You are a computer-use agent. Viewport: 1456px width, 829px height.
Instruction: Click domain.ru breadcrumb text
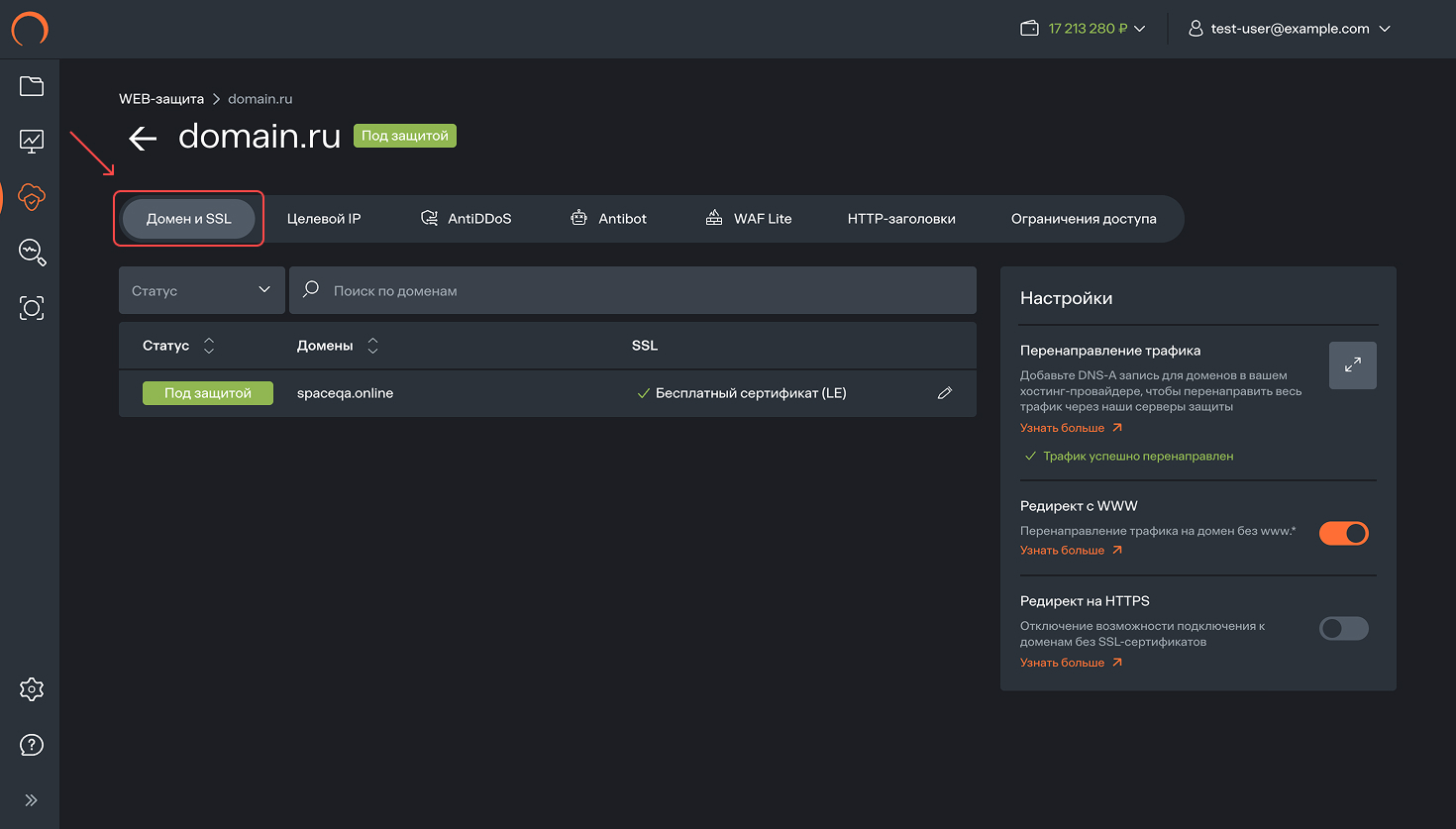[260, 99]
